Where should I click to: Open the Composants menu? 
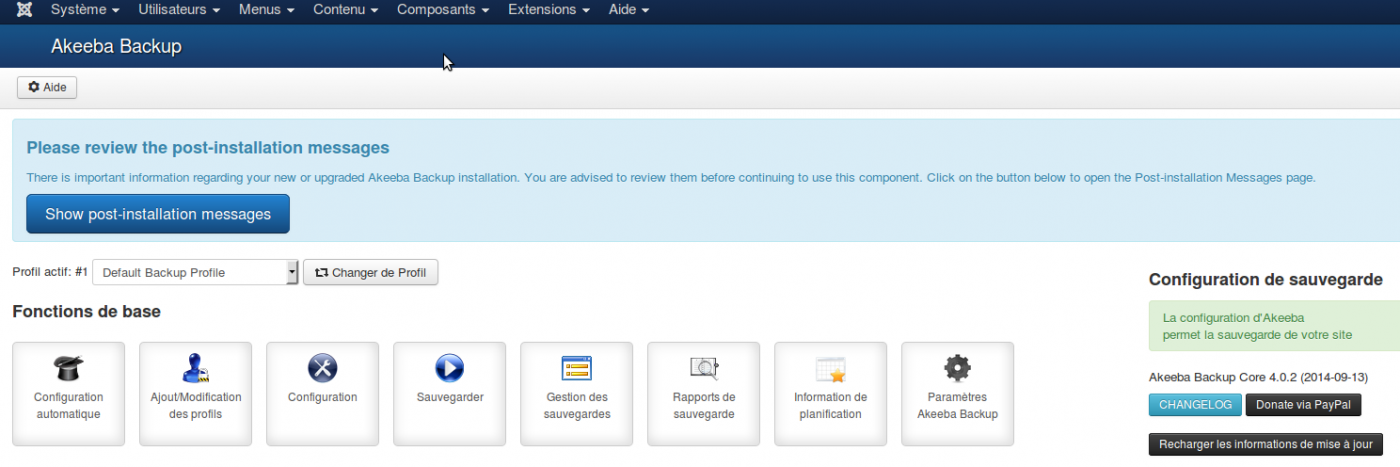click(443, 10)
